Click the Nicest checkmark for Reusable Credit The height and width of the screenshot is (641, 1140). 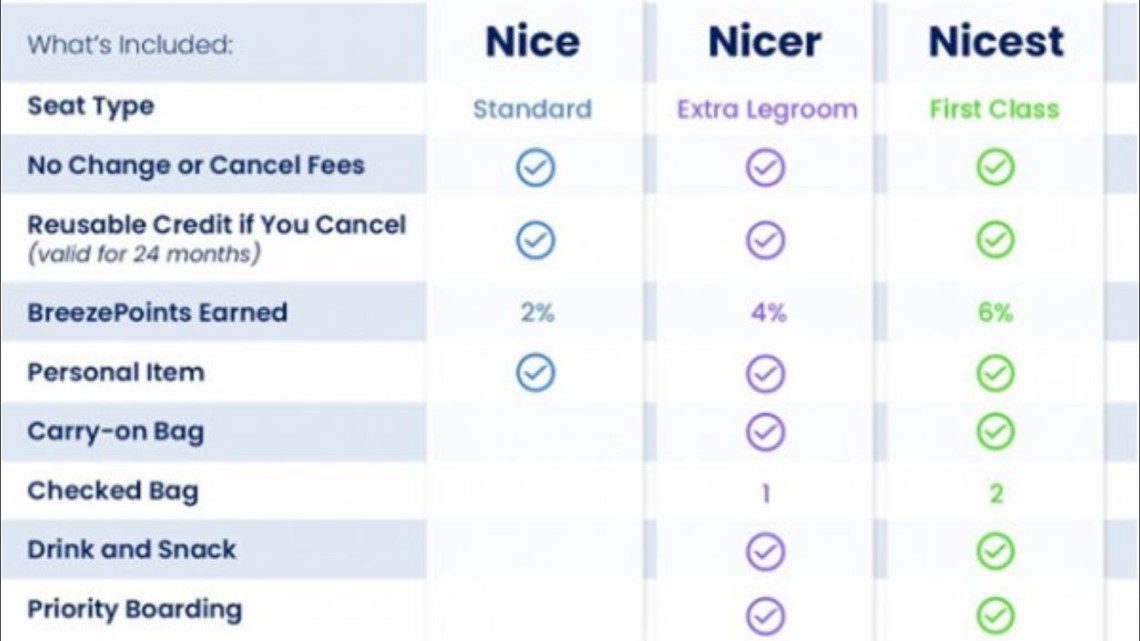coord(995,240)
